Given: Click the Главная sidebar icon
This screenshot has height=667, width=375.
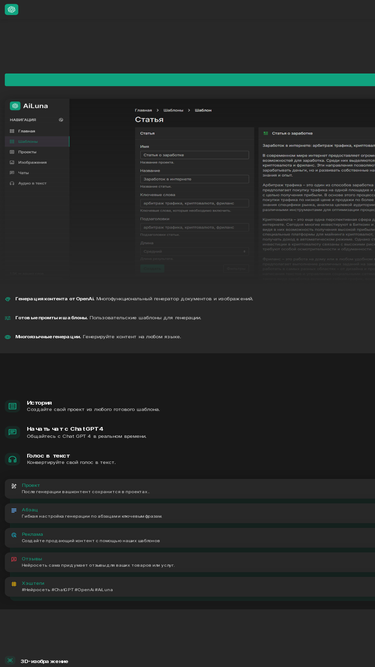Looking at the screenshot, I should (x=12, y=131).
